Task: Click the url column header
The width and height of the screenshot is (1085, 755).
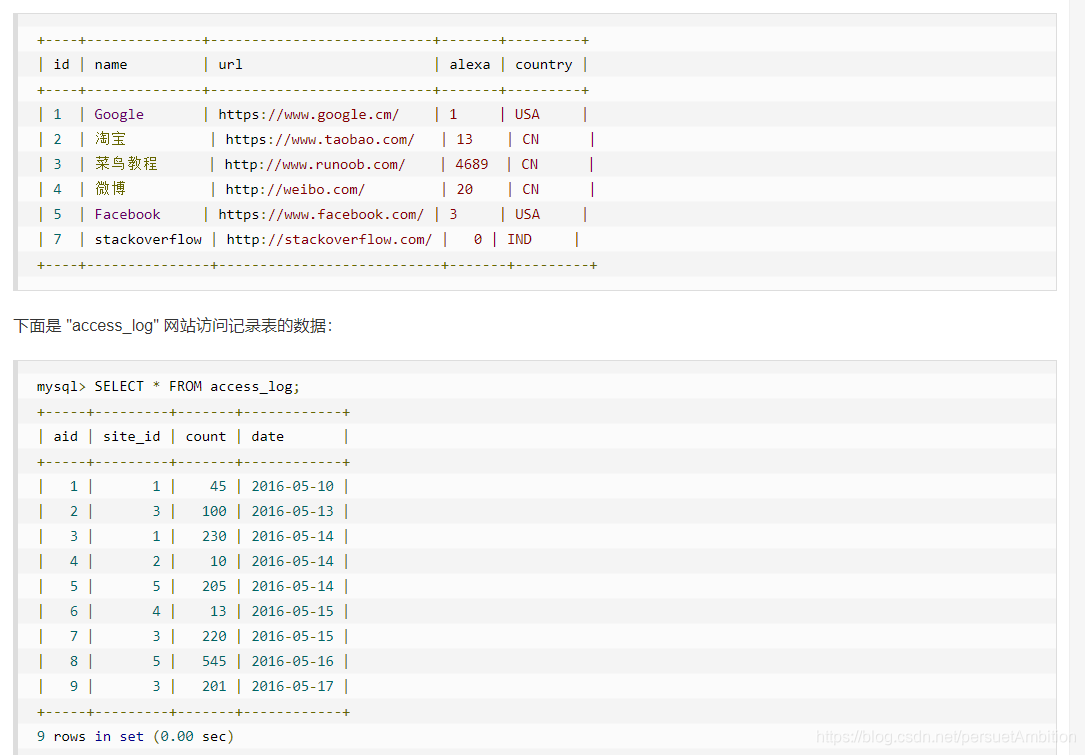Action: click(230, 64)
